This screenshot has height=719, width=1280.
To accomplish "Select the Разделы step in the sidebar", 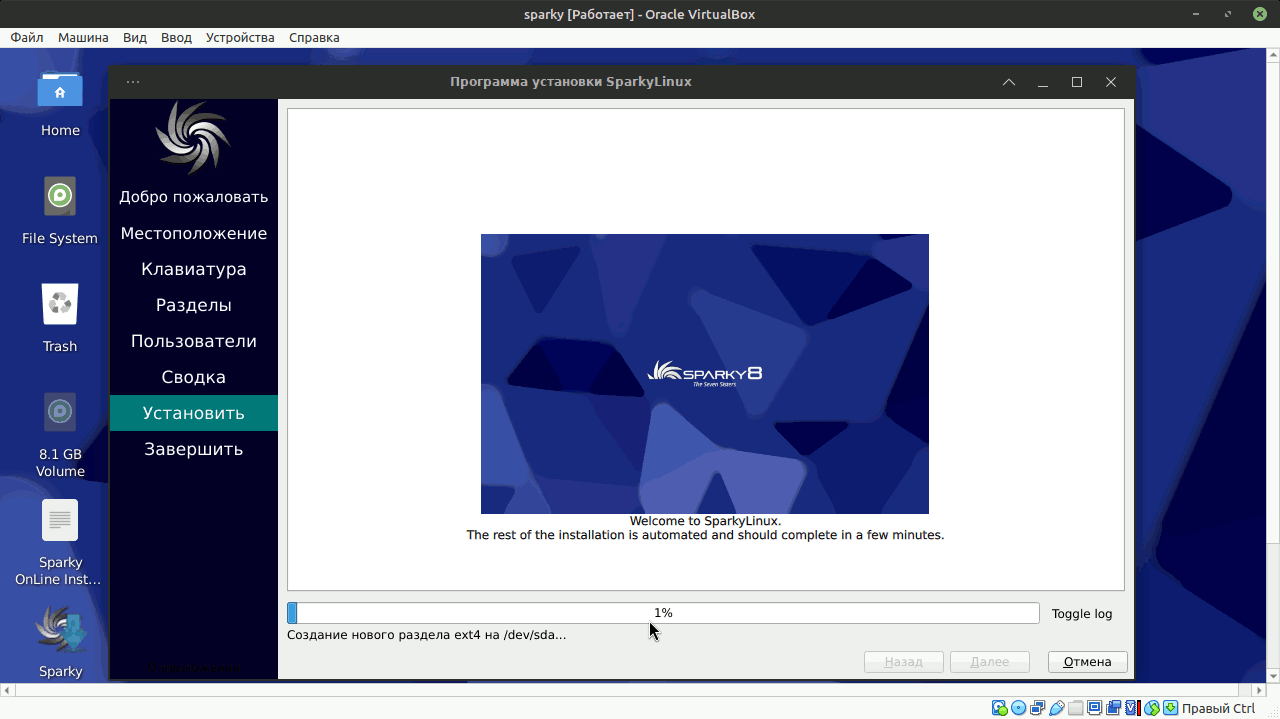I will [x=194, y=305].
